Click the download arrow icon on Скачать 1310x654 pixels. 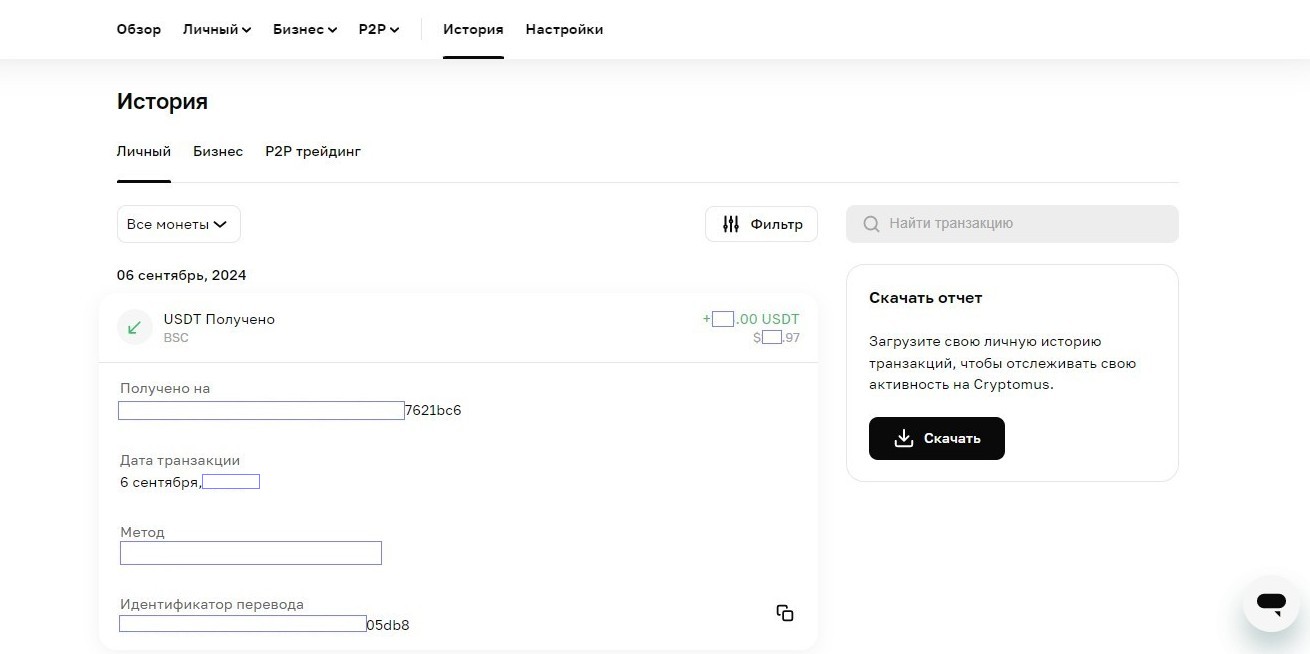904,438
